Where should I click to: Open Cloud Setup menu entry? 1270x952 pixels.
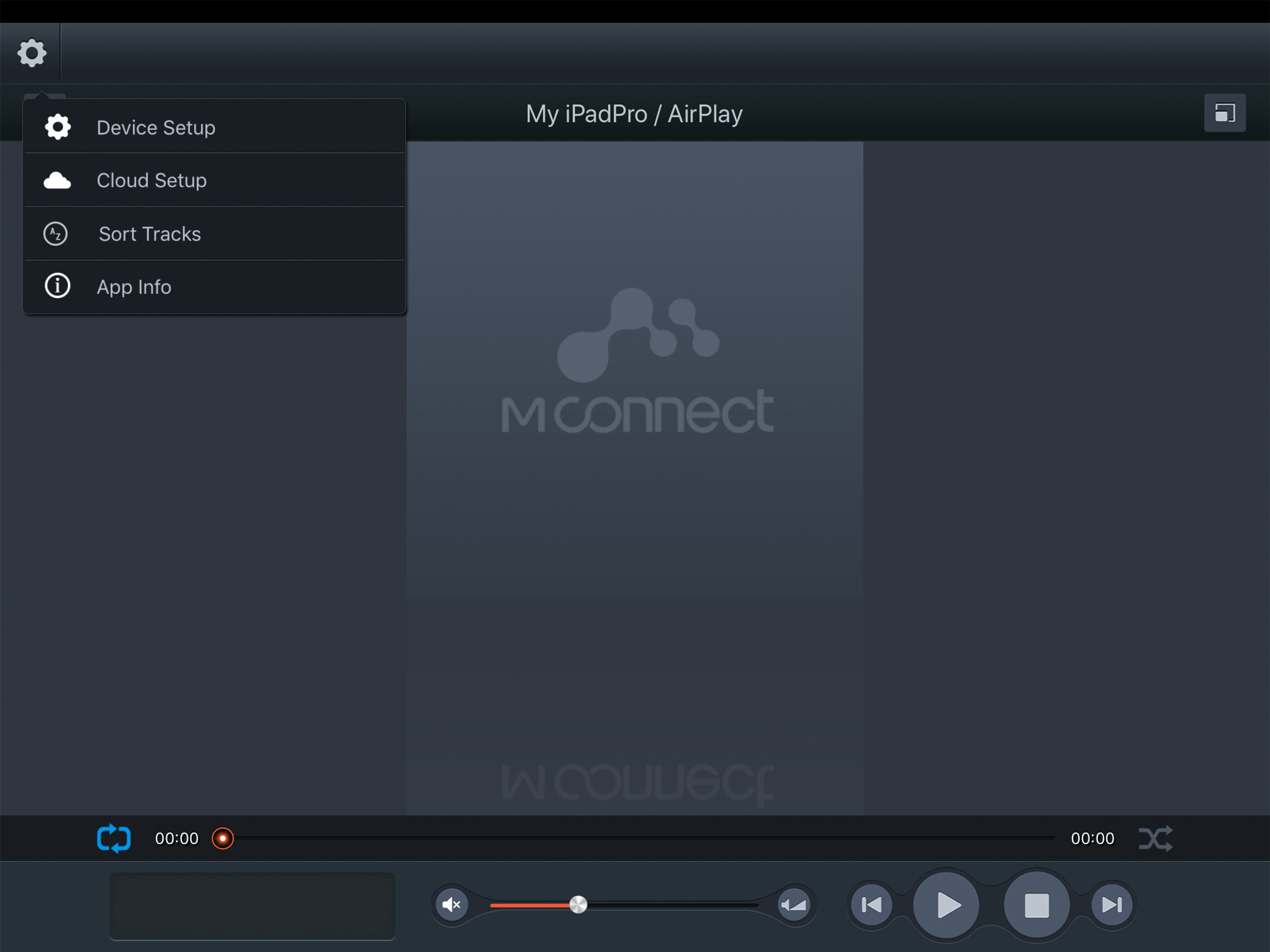[x=151, y=180]
